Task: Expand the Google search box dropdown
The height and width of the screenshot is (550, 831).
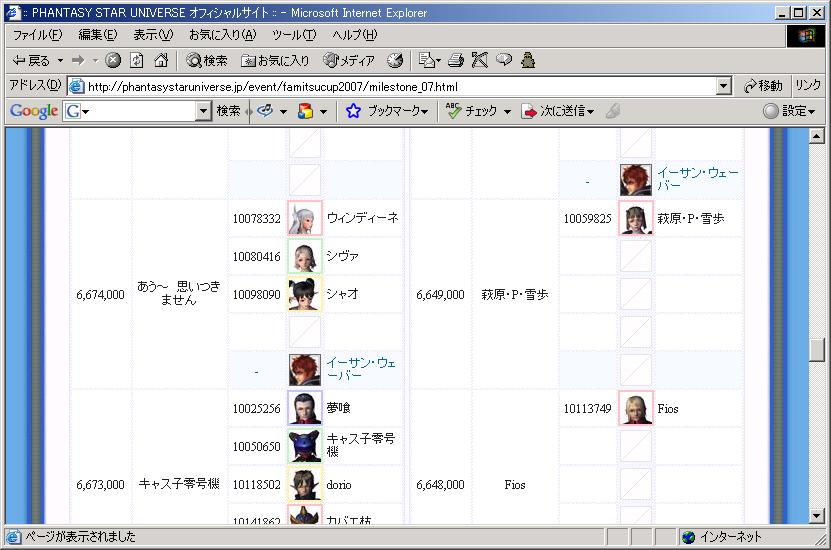Action: click(203, 111)
